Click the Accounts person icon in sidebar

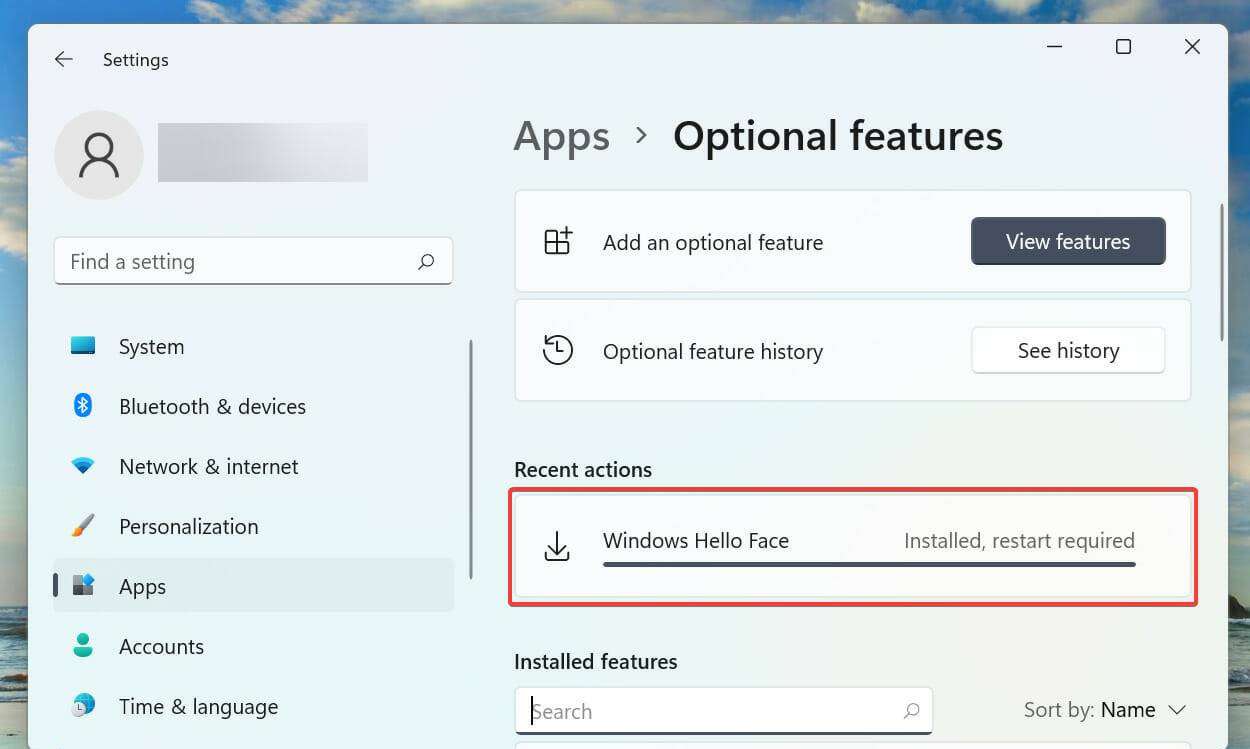pos(83,646)
